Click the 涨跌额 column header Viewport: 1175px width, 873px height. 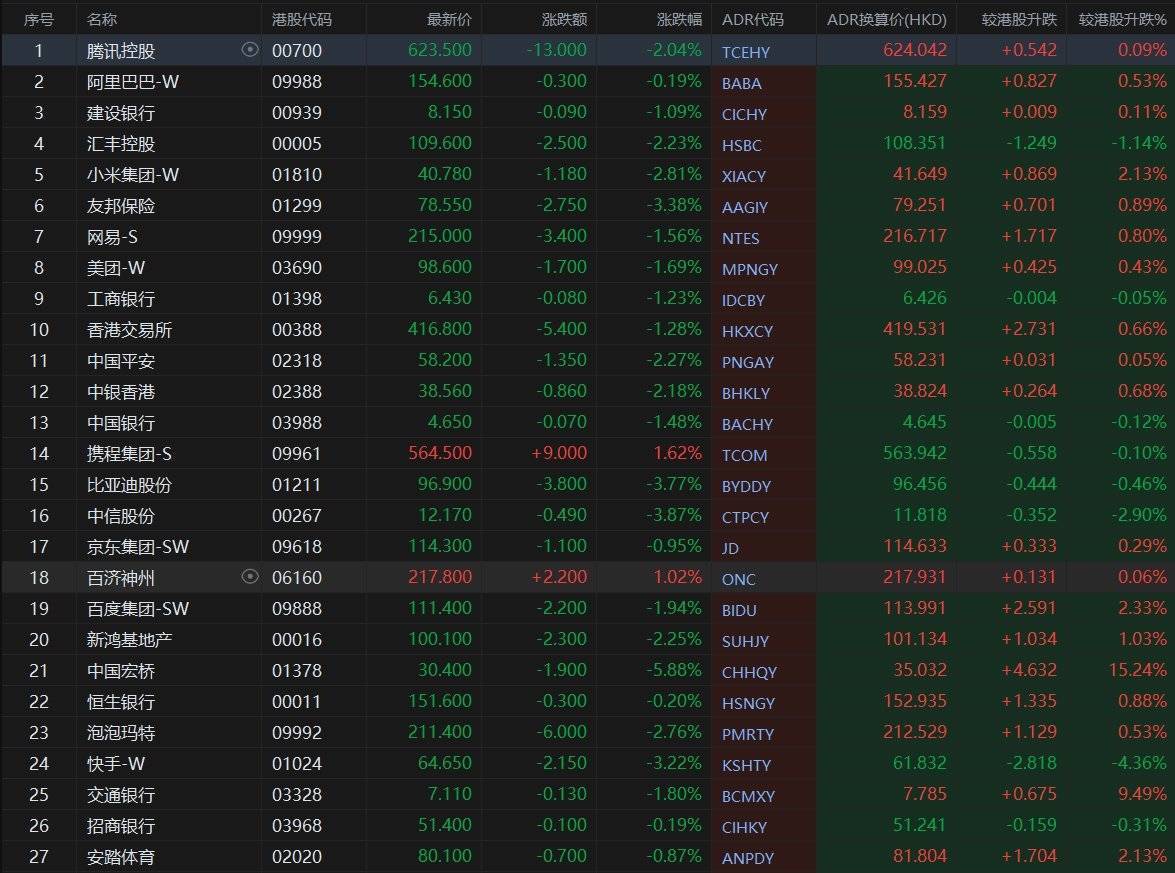pyautogui.click(x=564, y=19)
